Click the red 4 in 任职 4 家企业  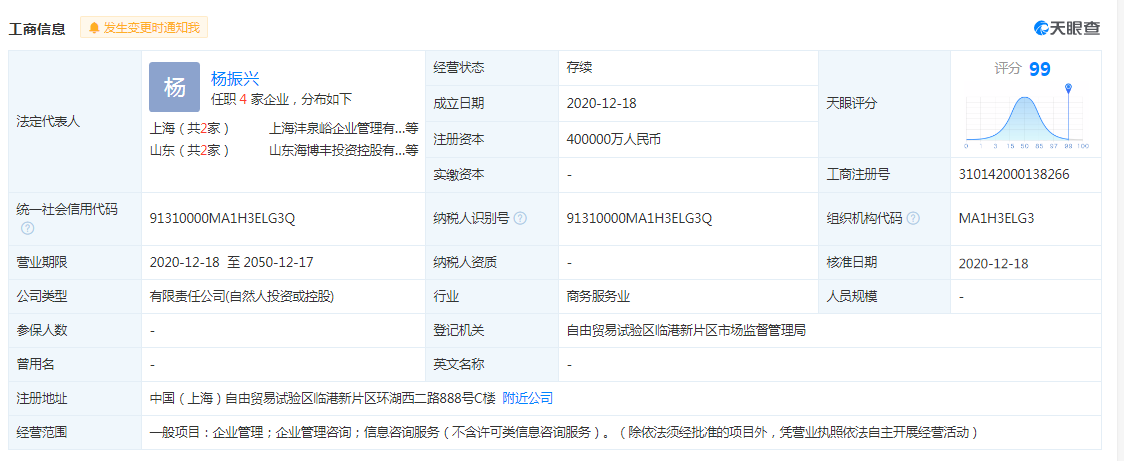pos(243,99)
